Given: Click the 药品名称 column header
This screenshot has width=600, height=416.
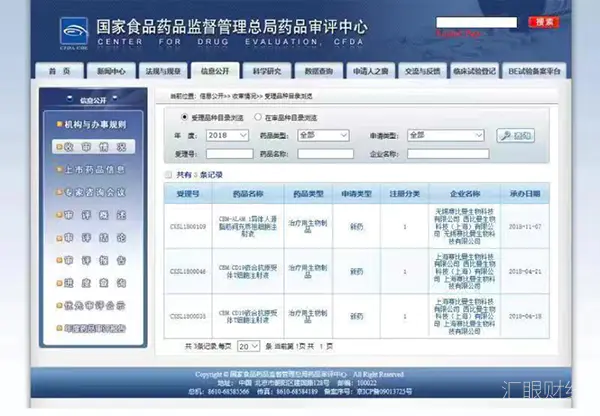Looking at the screenshot, I should point(248,194).
